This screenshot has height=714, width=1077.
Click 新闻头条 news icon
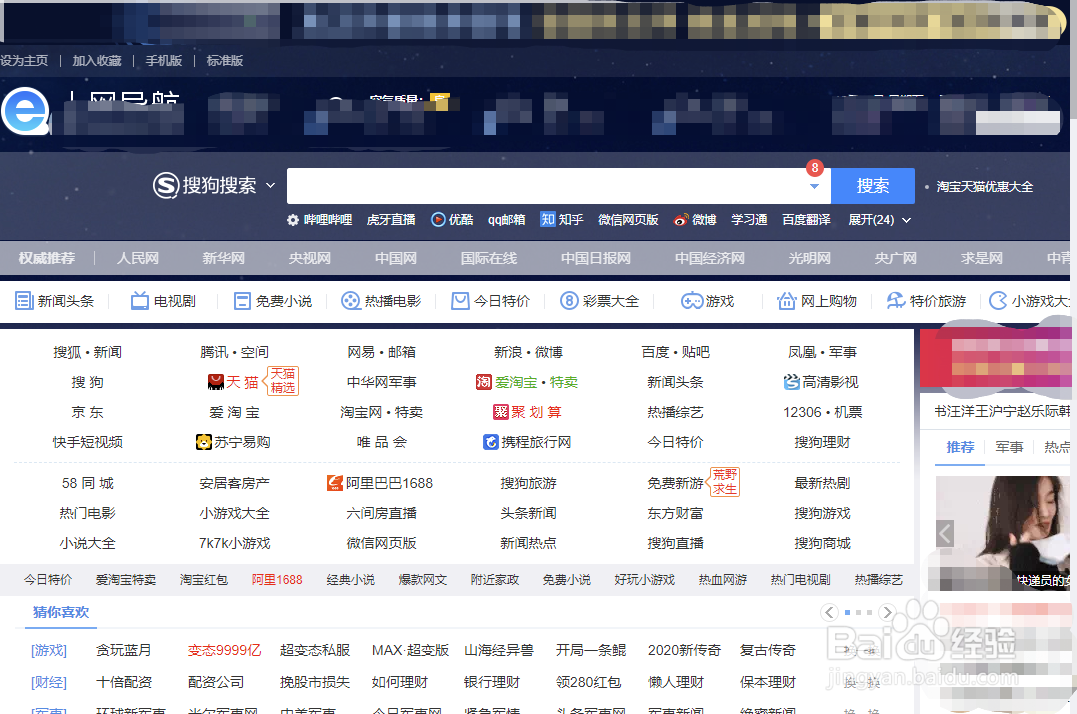24,301
